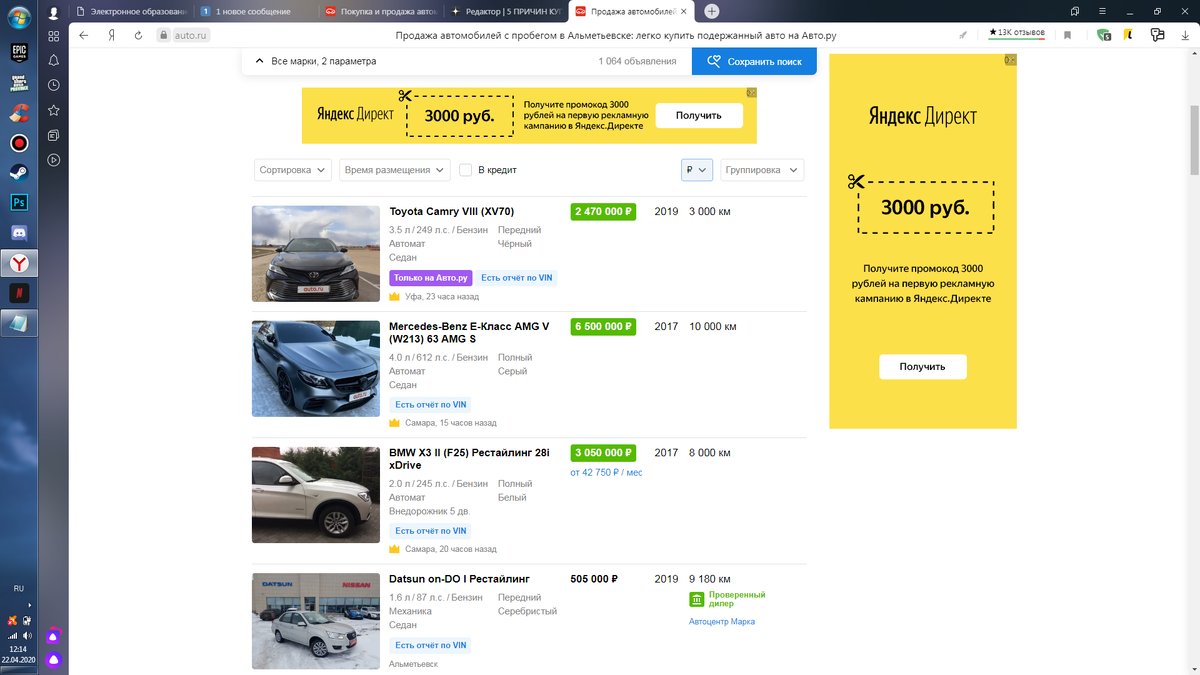Open the 'Группировка' dropdown
This screenshot has width=1200, height=675.
click(762, 170)
